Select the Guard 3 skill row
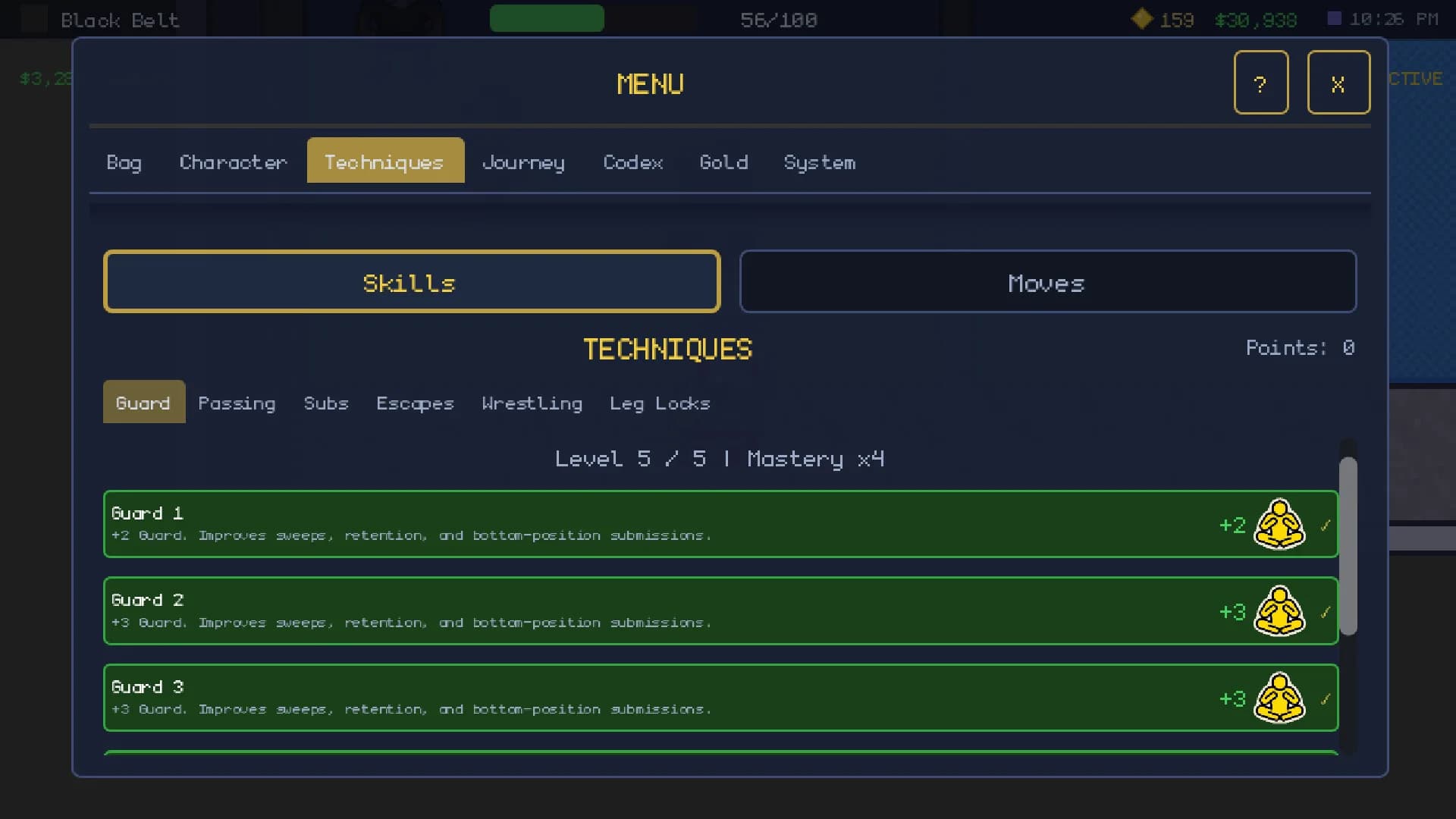 (x=720, y=698)
